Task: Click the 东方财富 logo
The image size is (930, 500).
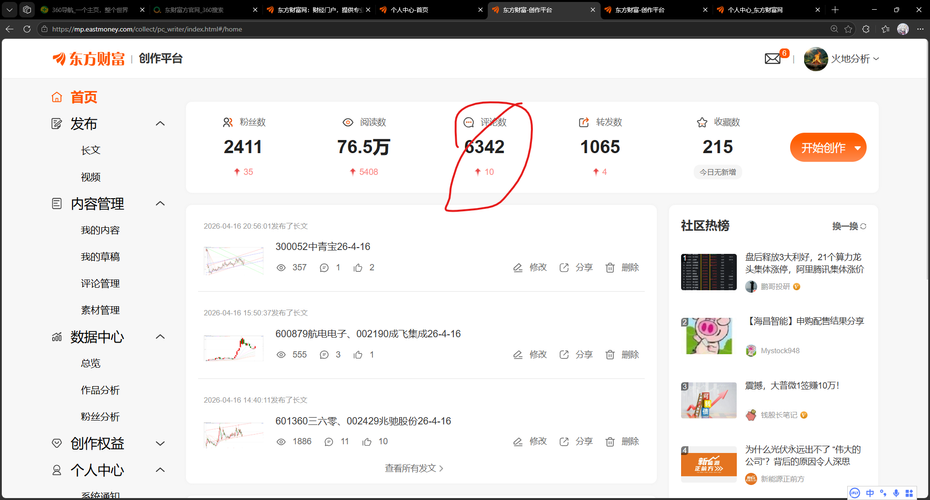Action: [89, 59]
